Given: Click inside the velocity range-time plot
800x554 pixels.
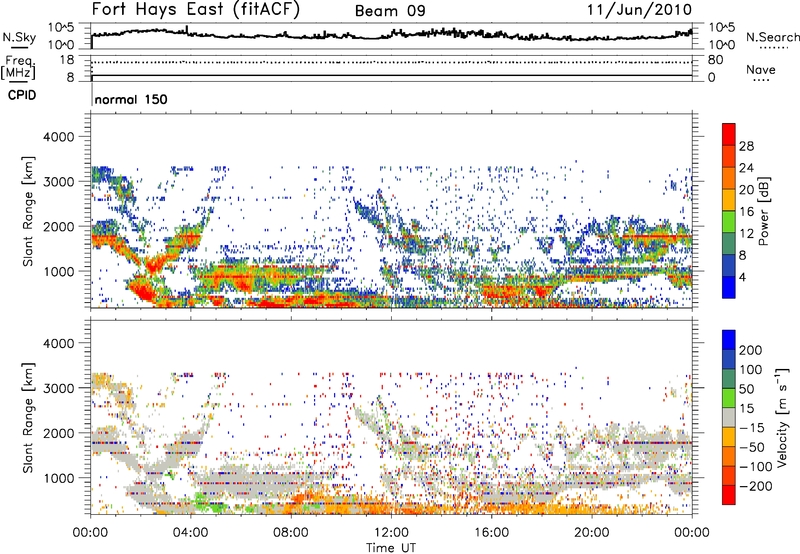Looking at the screenshot, I should click(x=391, y=417).
